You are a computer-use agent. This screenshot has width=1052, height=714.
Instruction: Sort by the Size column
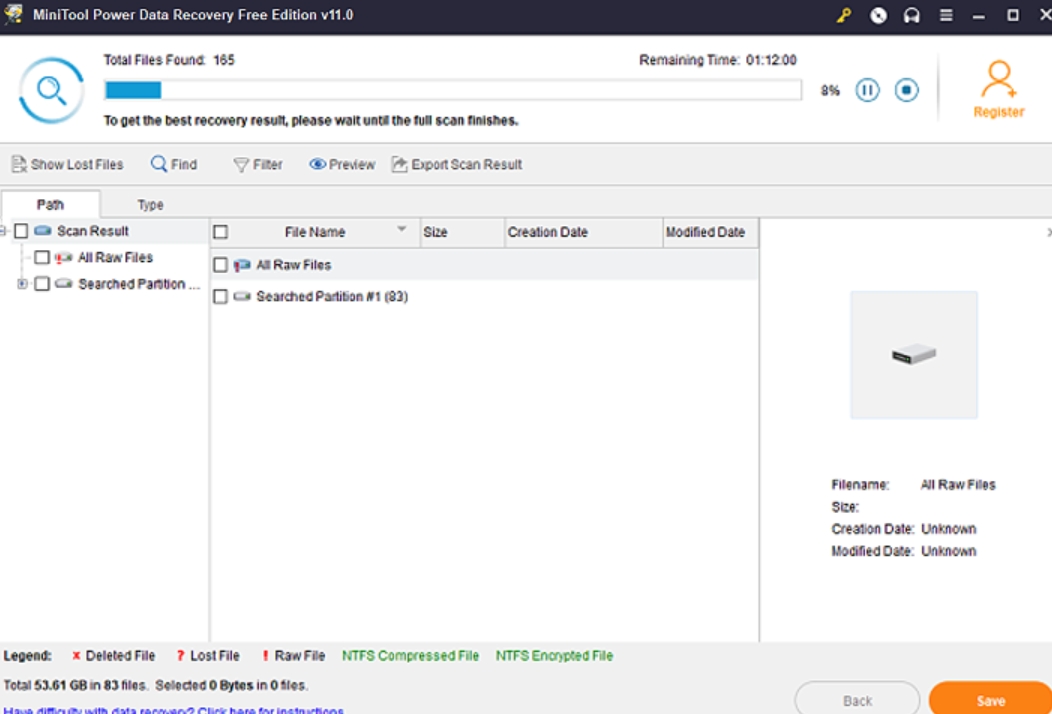click(x=462, y=232)
